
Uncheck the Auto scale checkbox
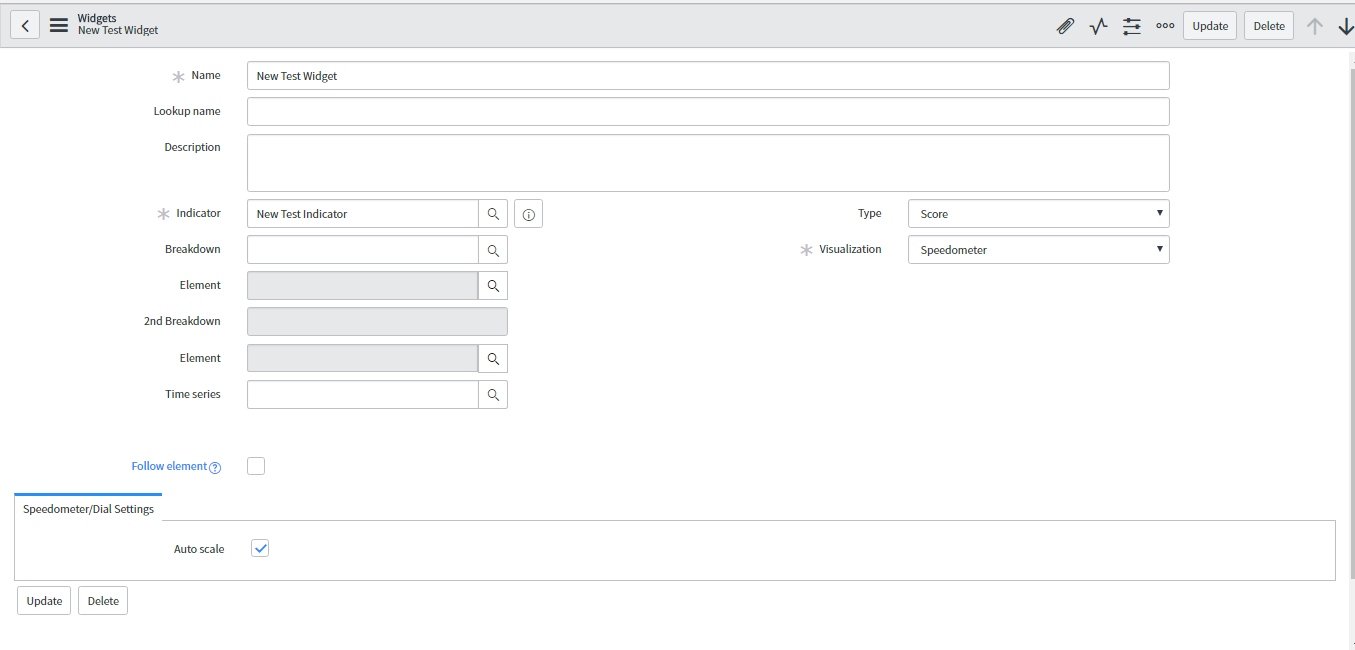tap(260, 548)
